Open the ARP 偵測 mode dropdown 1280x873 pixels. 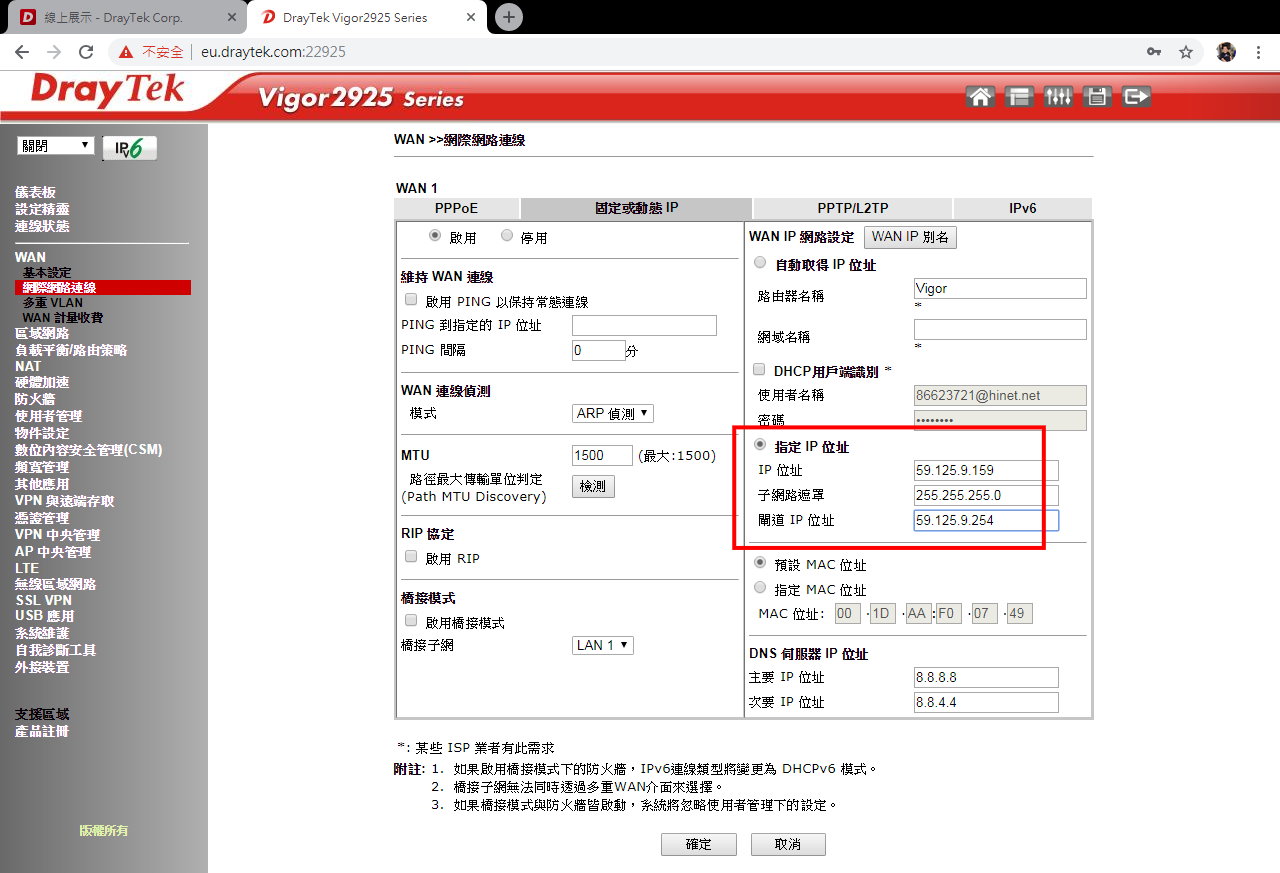coord(613,413)
